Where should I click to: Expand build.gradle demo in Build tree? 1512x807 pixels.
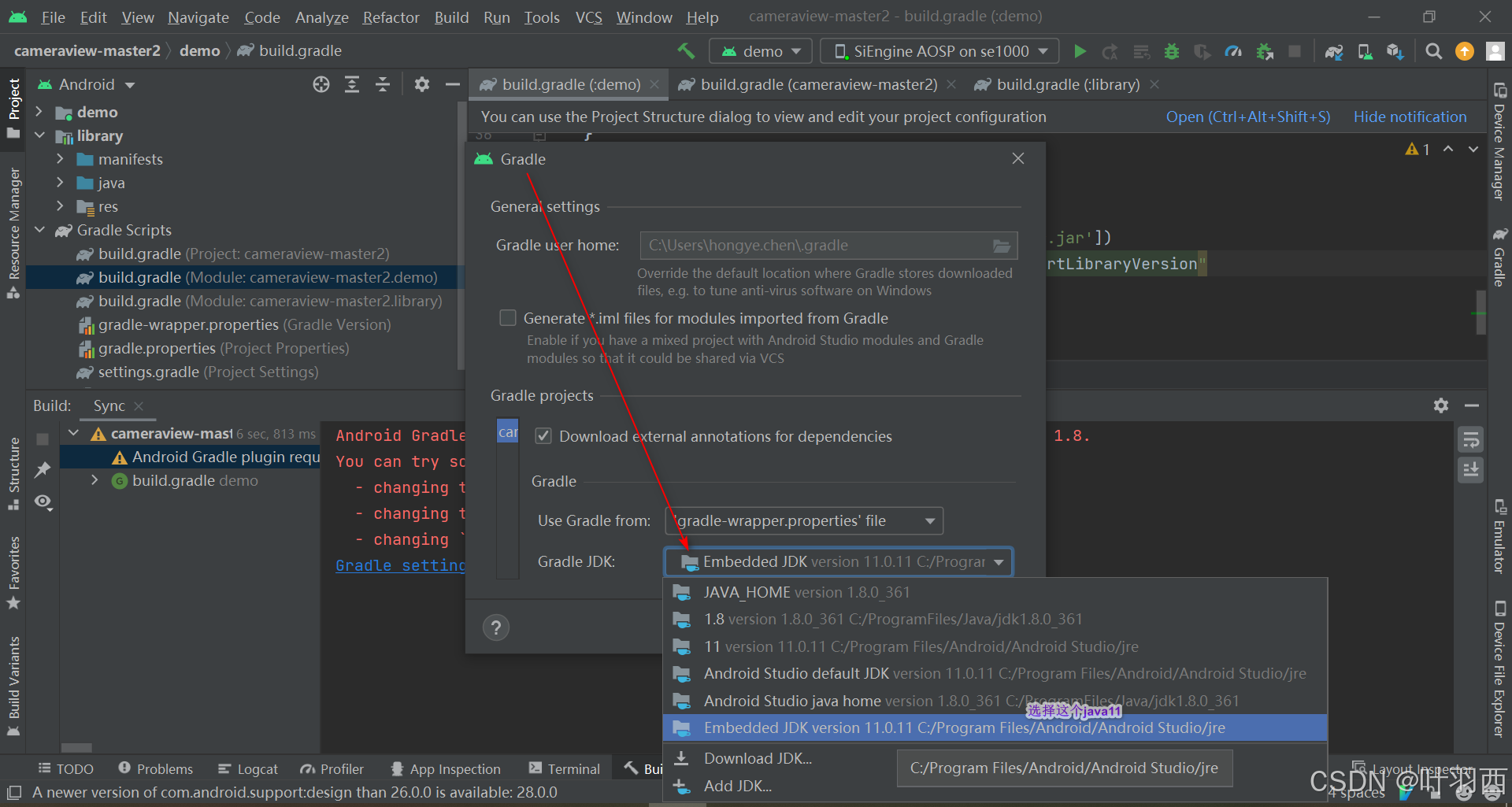pyautogui.click(x=94, y=480)
